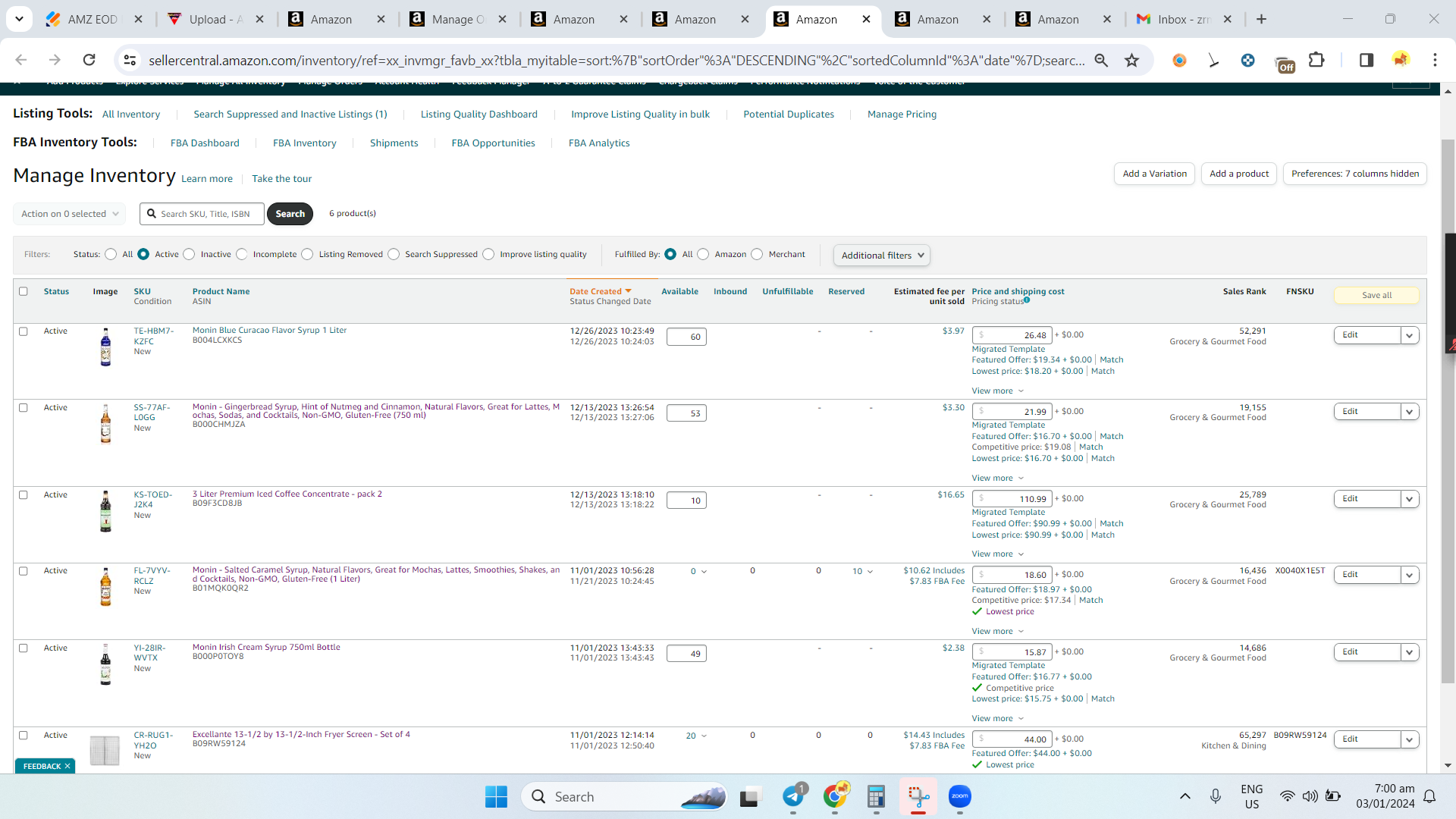Click the Windows Start icon
The image size is (1456, 819).
click(x=497, y=796)
